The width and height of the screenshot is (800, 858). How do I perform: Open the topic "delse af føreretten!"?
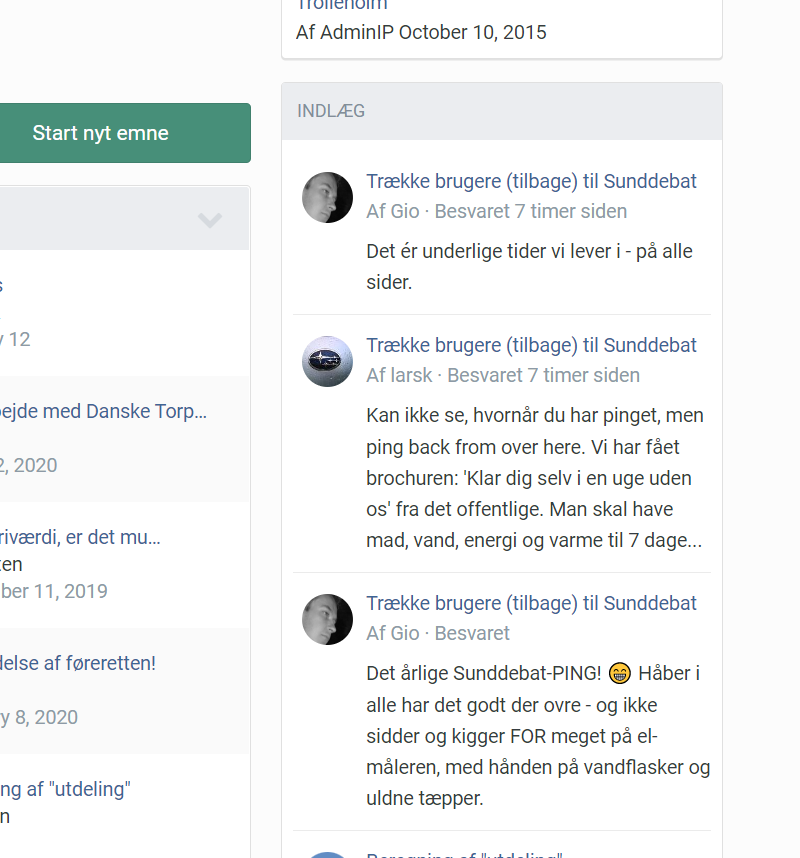pyautogui.click(x=78, y=663)
